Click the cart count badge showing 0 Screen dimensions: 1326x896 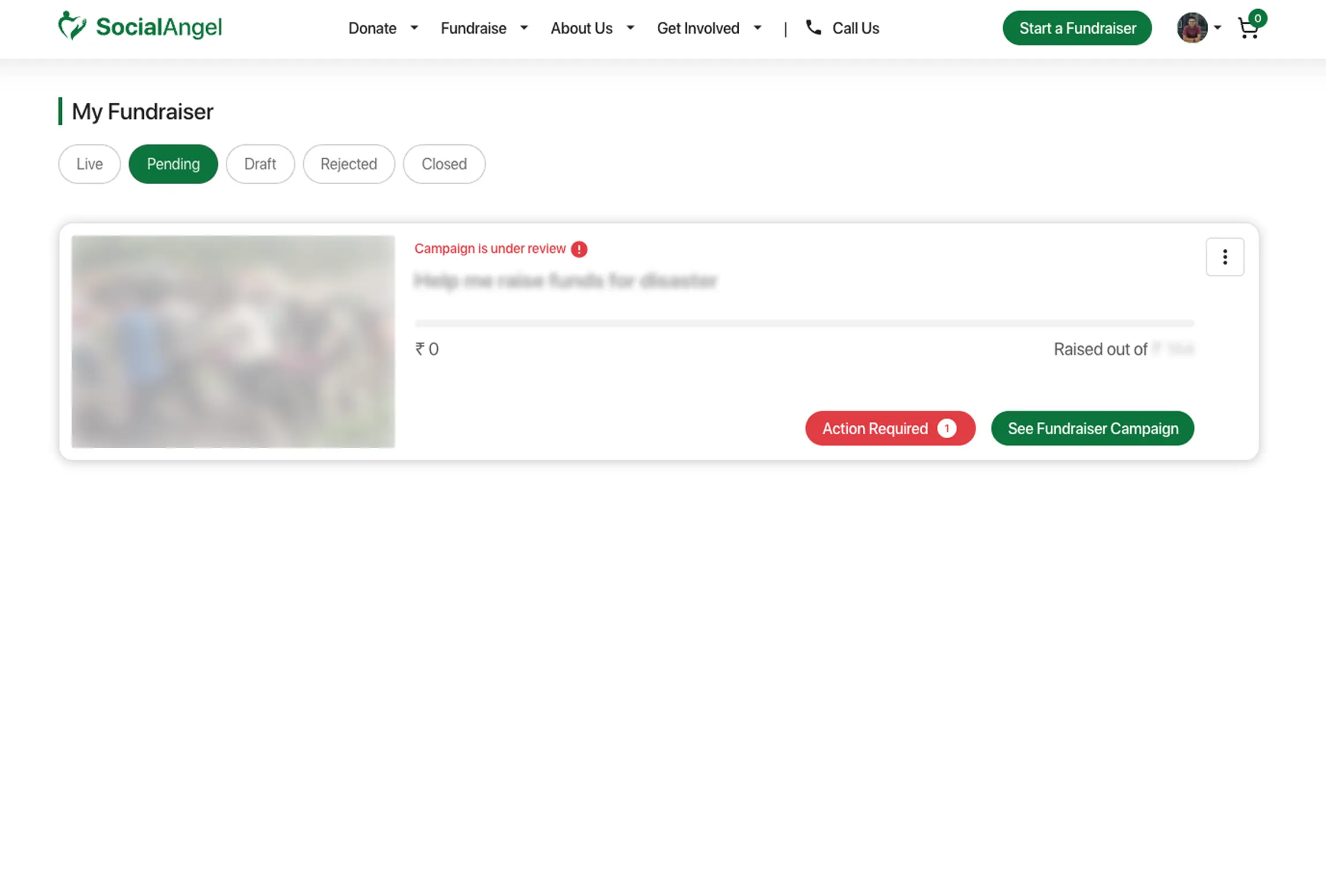coord(1257,18)
